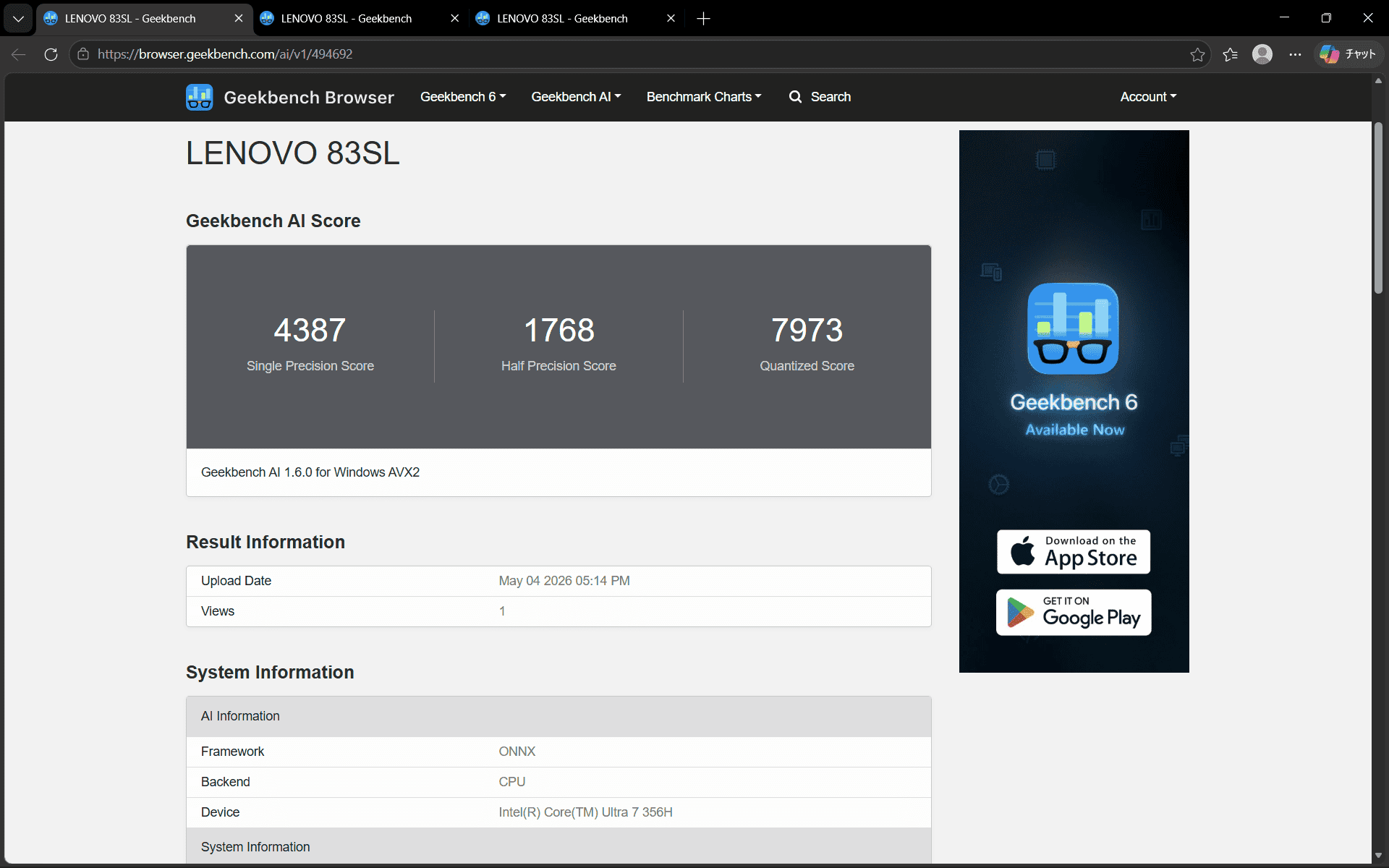Image resolution: width=1389 pixels, height=868 pixels.
Task: Click the Views count value 1
Action: click(x=502, y=611)
